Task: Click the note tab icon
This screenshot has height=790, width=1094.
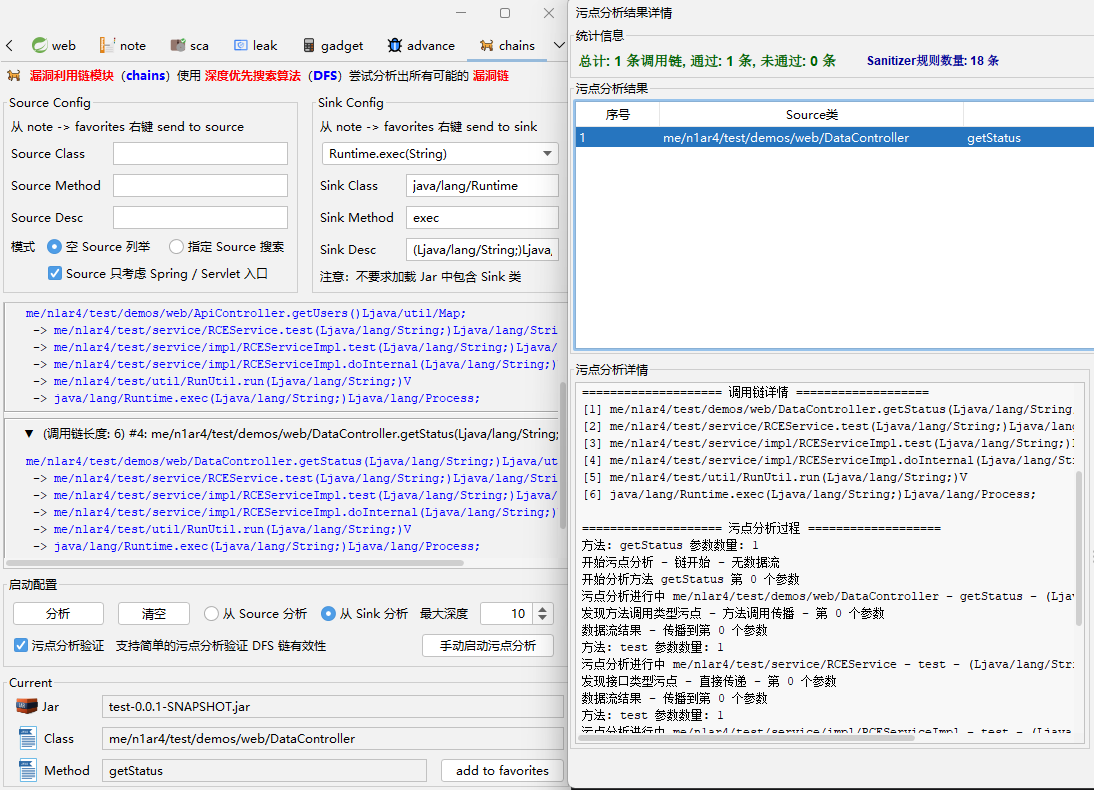Action: tap(107, 45)
